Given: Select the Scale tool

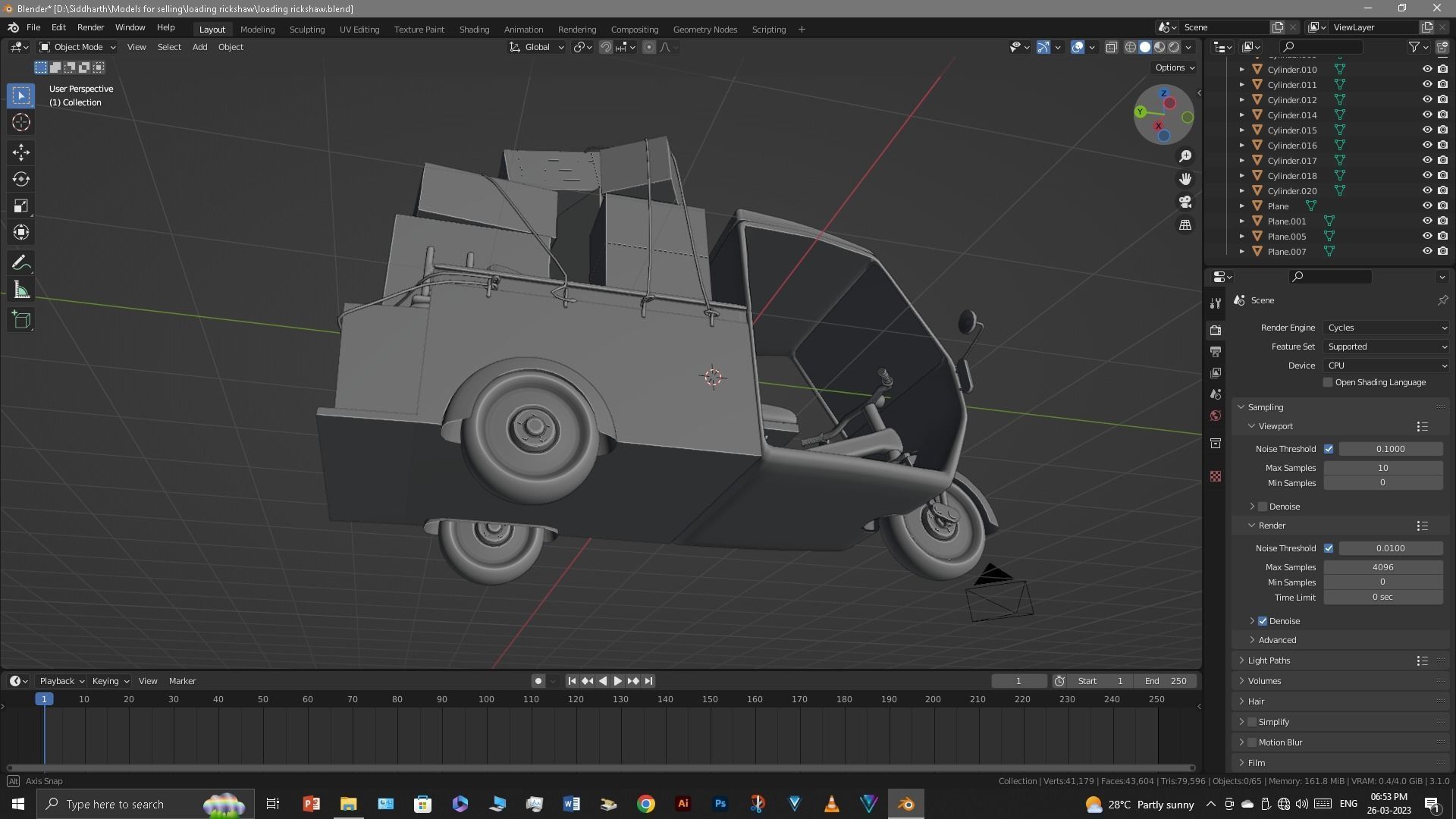Looking at the screenshot, I should pyautogui.click(x=21, y=206).
